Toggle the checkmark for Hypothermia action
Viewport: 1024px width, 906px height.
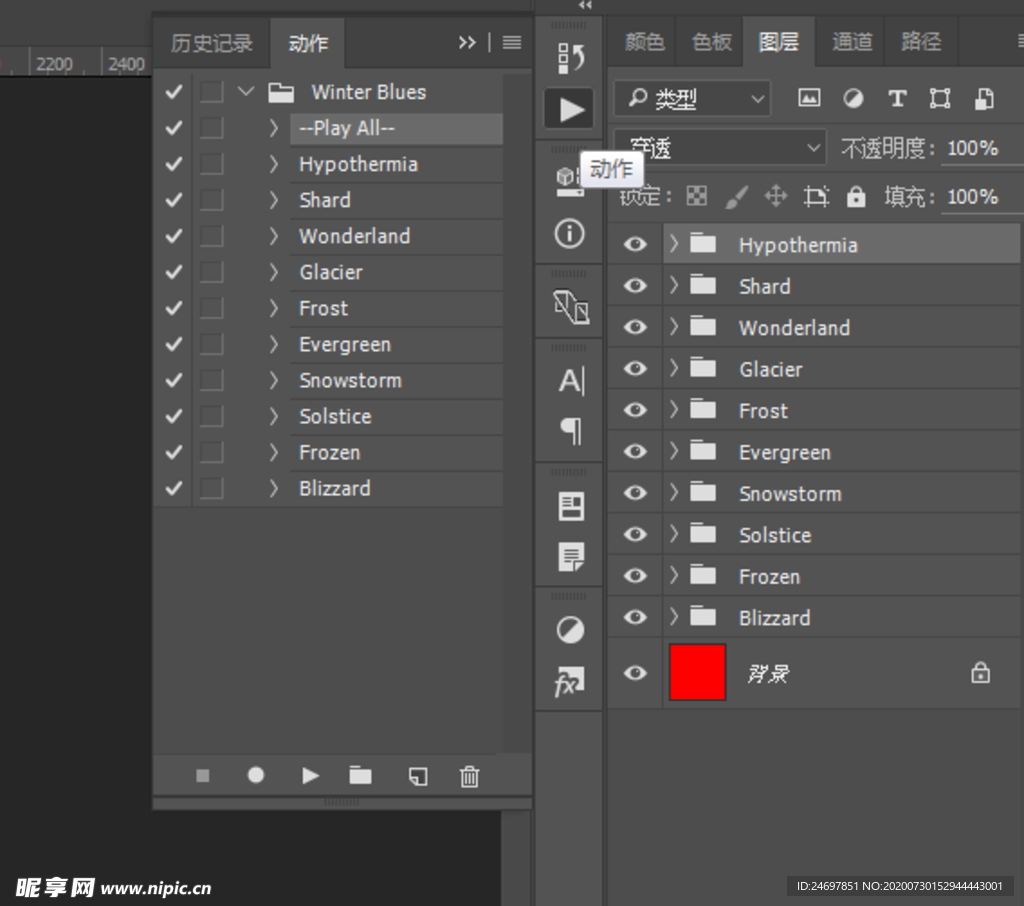coord(174,164)
